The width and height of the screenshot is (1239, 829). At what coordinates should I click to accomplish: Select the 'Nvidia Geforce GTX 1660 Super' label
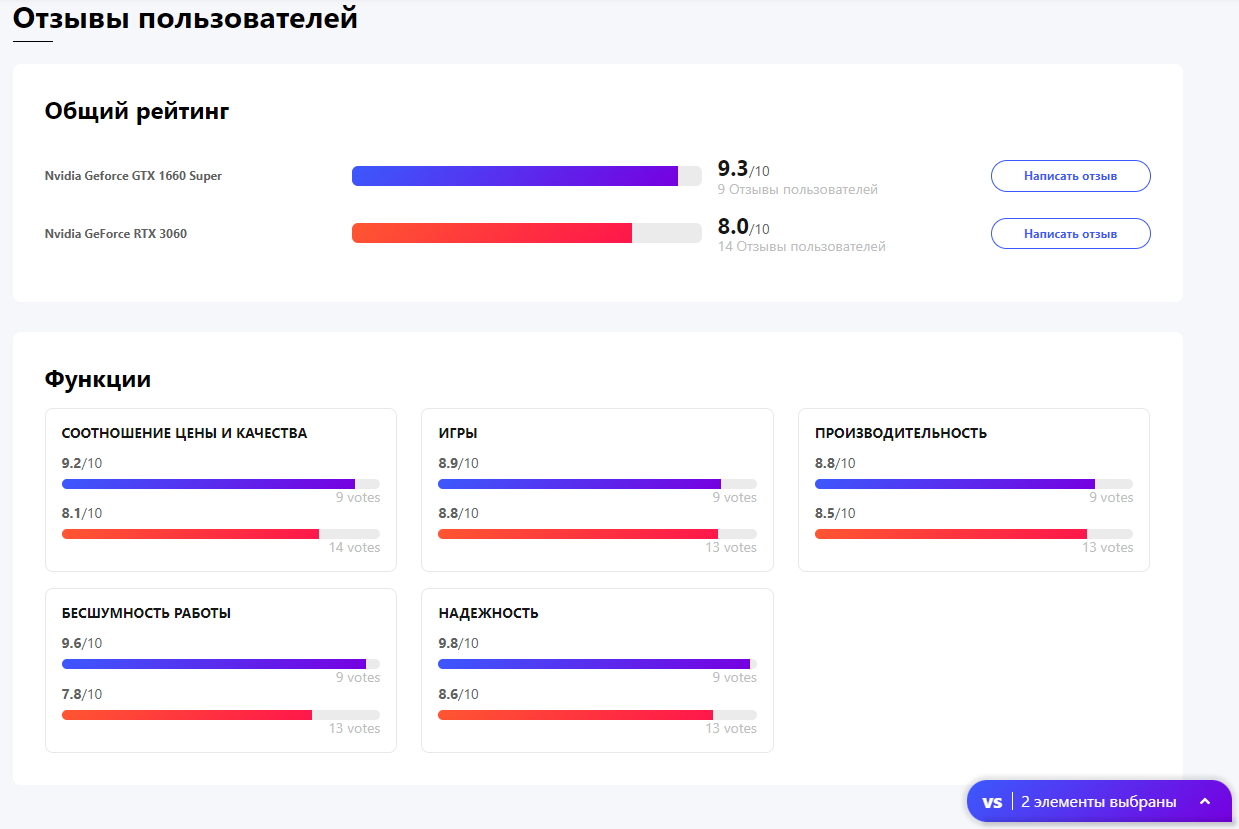click(133, 176)
